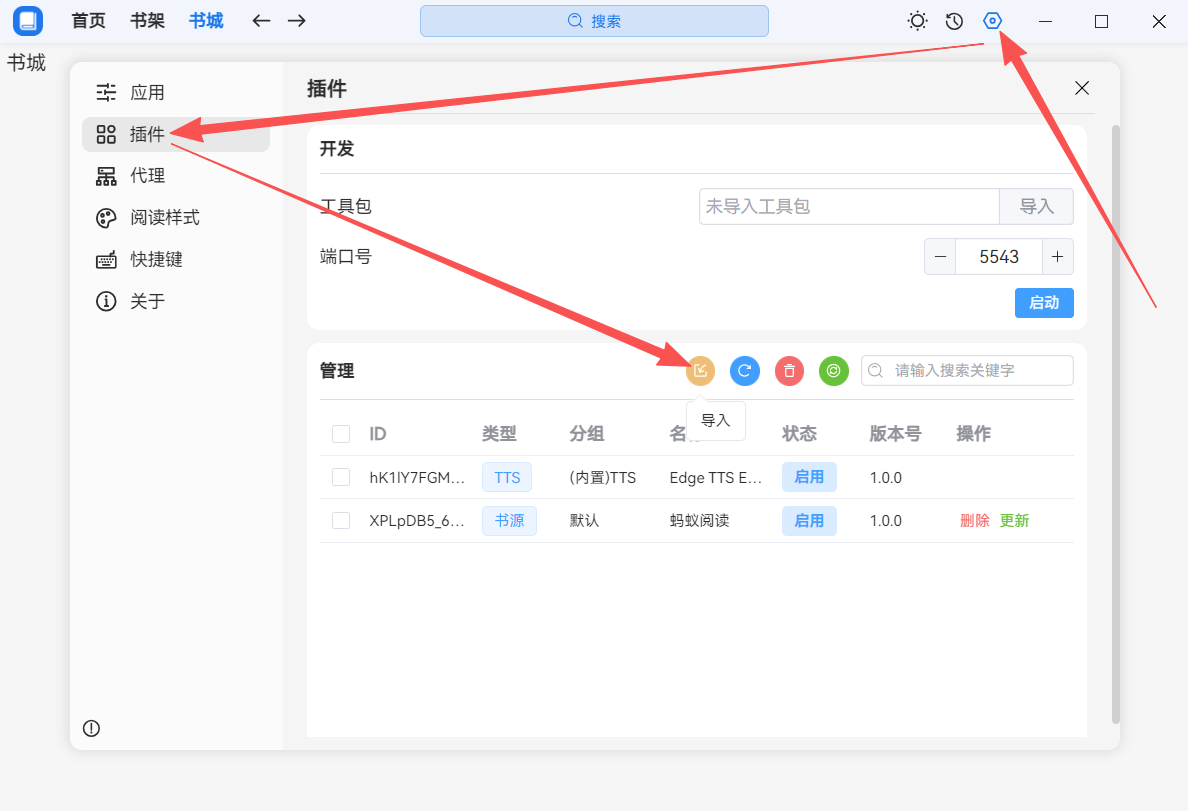Viewport: 1188px width, 811px height.
Task: Check the 蚂蚁阅读 plugin row checkbox
Action: (x=341, y=520)
